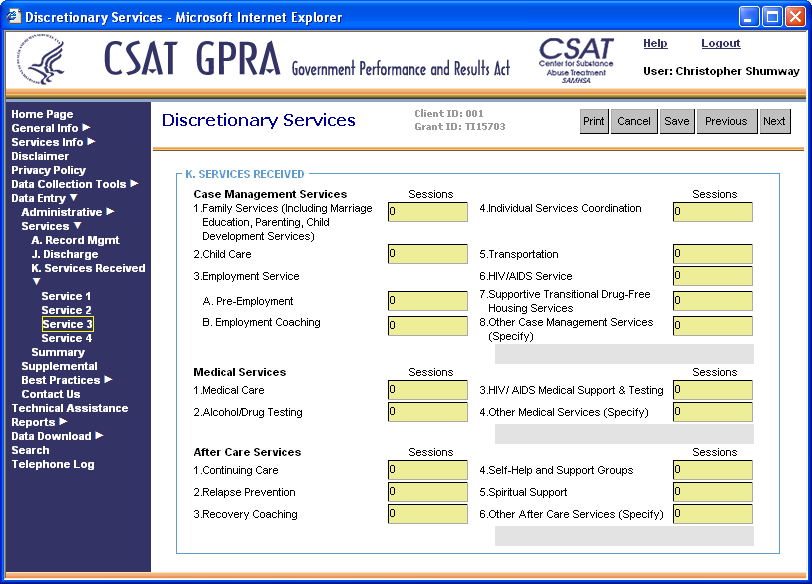Viewport: 812px width, 584px height.
Task: Go to the Next page
Action: click(x=774, y=121)
